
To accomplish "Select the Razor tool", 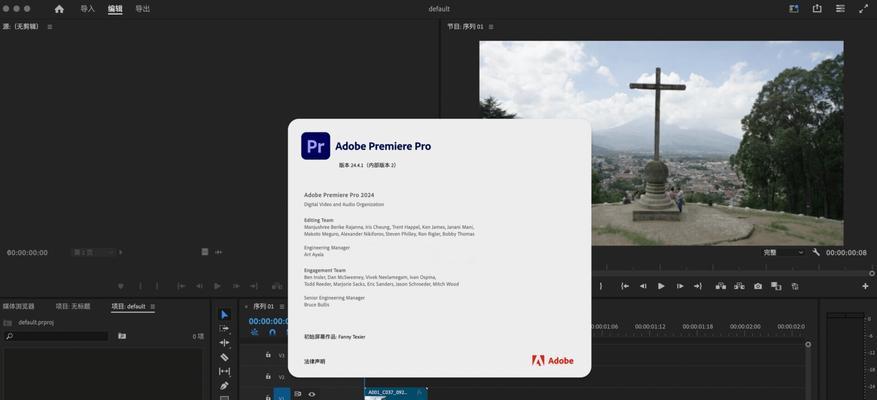I will coord(224,357).
